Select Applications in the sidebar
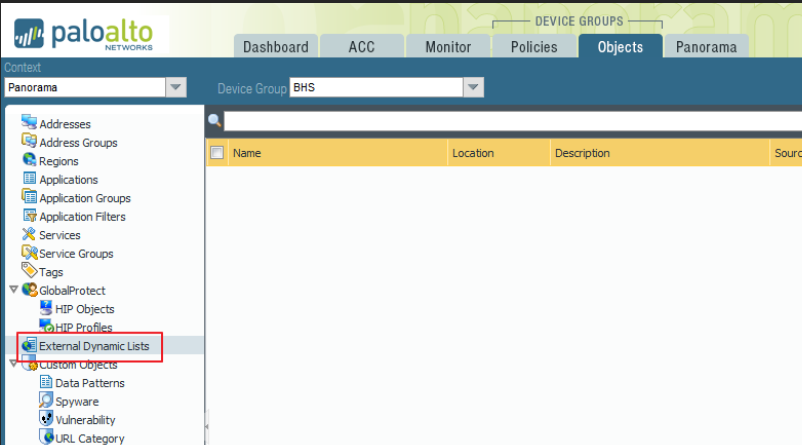The image size is (802, 445). (x=69, y=180)
